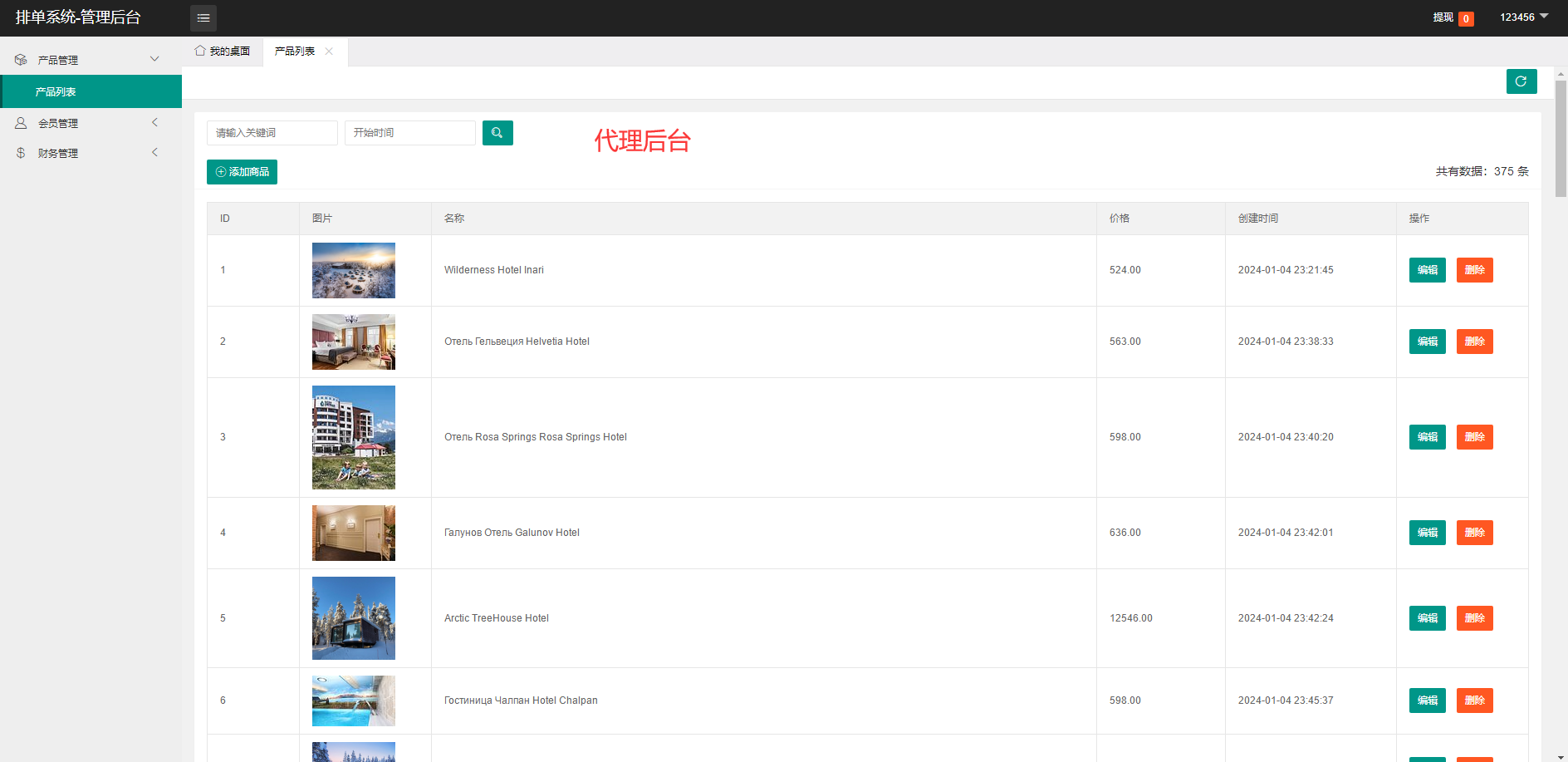Click the timestamp 2024-01-04 23:40:20
The width and height of the screenshot is (1568, 762).
click(x=1286, y=437)
